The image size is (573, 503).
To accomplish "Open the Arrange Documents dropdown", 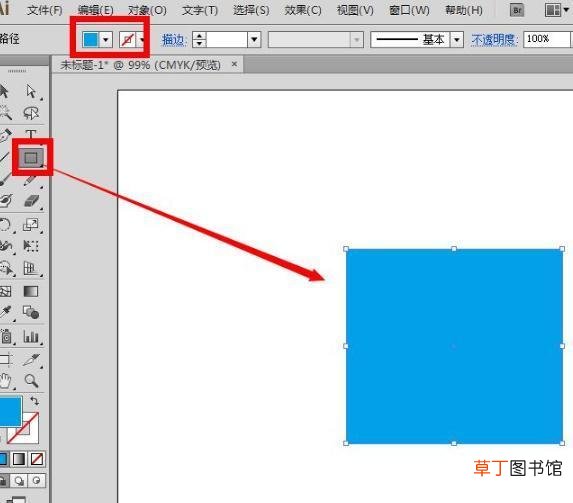I will click(x=557, y=11).
